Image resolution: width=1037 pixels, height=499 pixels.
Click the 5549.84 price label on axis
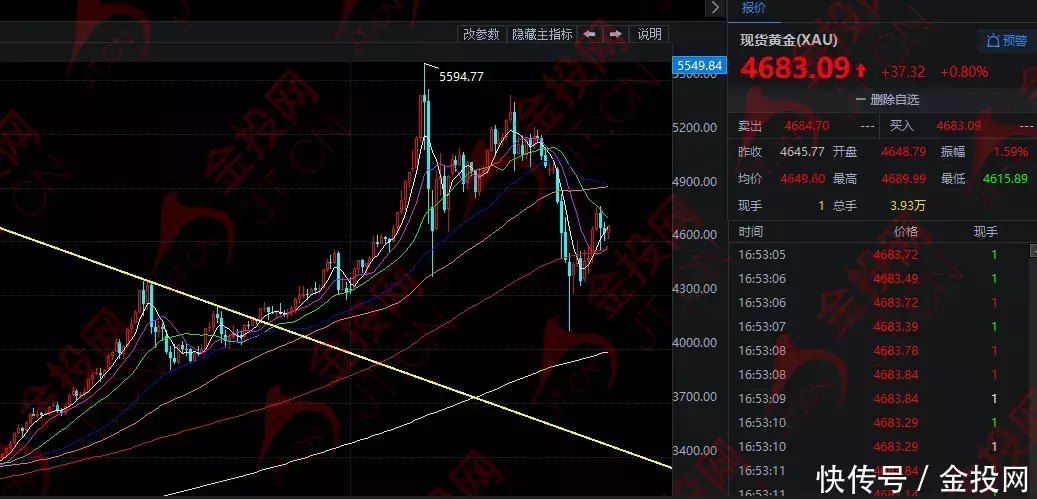tap(699, 66)
